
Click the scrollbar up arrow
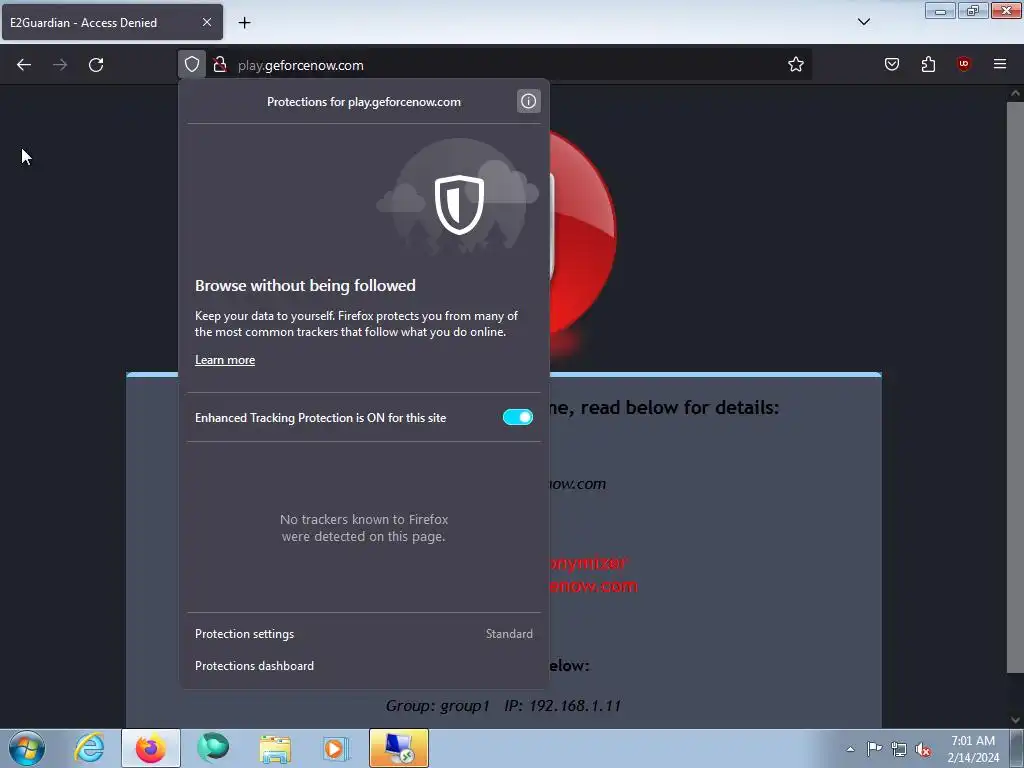1015,93
